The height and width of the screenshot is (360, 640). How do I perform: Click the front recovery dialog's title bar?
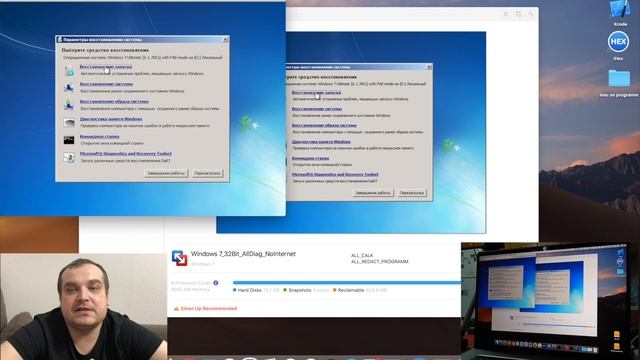pyautogui.click(x=141, y=40)
